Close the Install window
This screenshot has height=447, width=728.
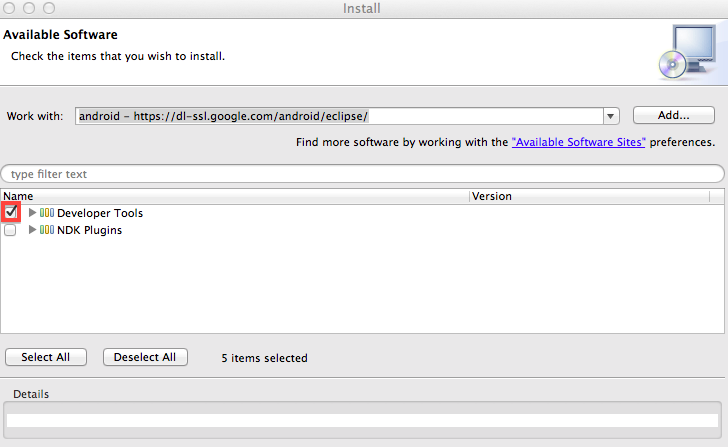9,8
